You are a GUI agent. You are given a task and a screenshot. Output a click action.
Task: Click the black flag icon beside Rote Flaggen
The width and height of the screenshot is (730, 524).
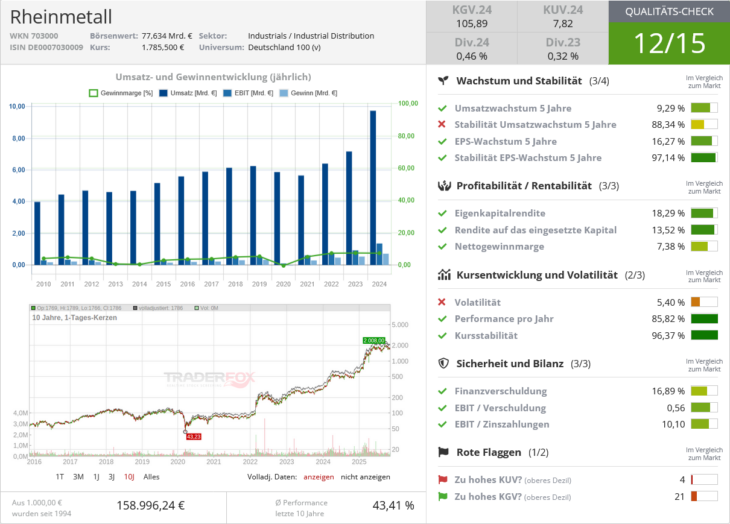coord(442,452)
